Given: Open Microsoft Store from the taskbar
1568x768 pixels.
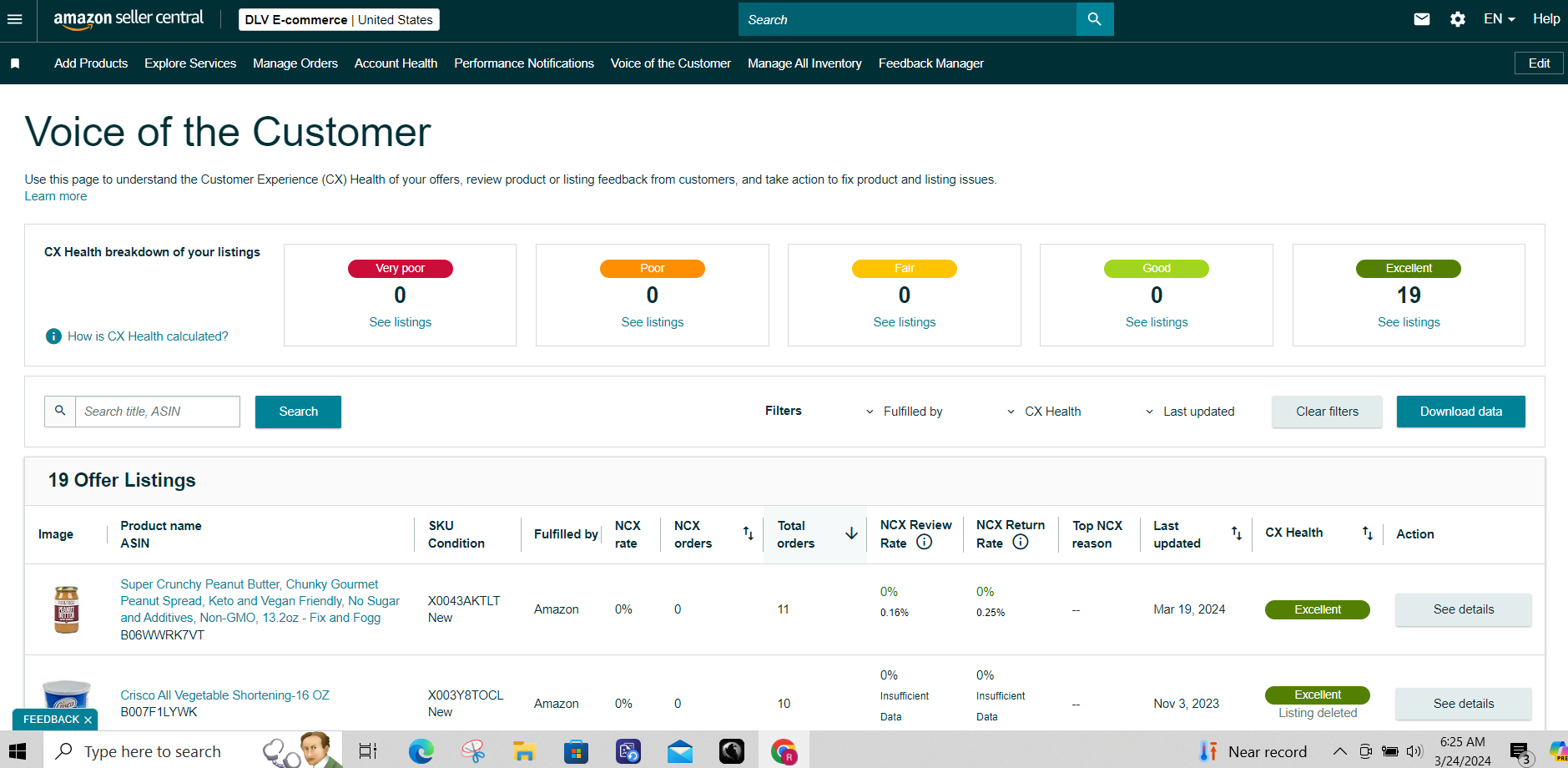Looking at the screenshot, I should tap(576, 751).
